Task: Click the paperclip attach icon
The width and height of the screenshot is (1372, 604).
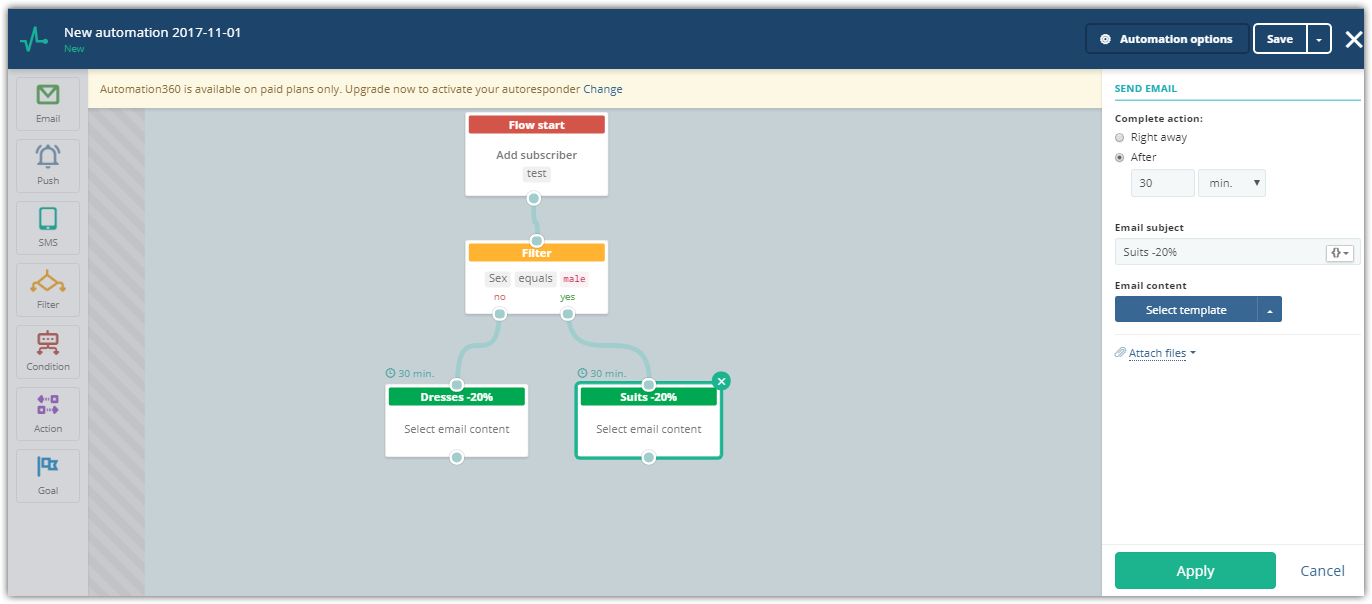Action: tap(1120, 353)
